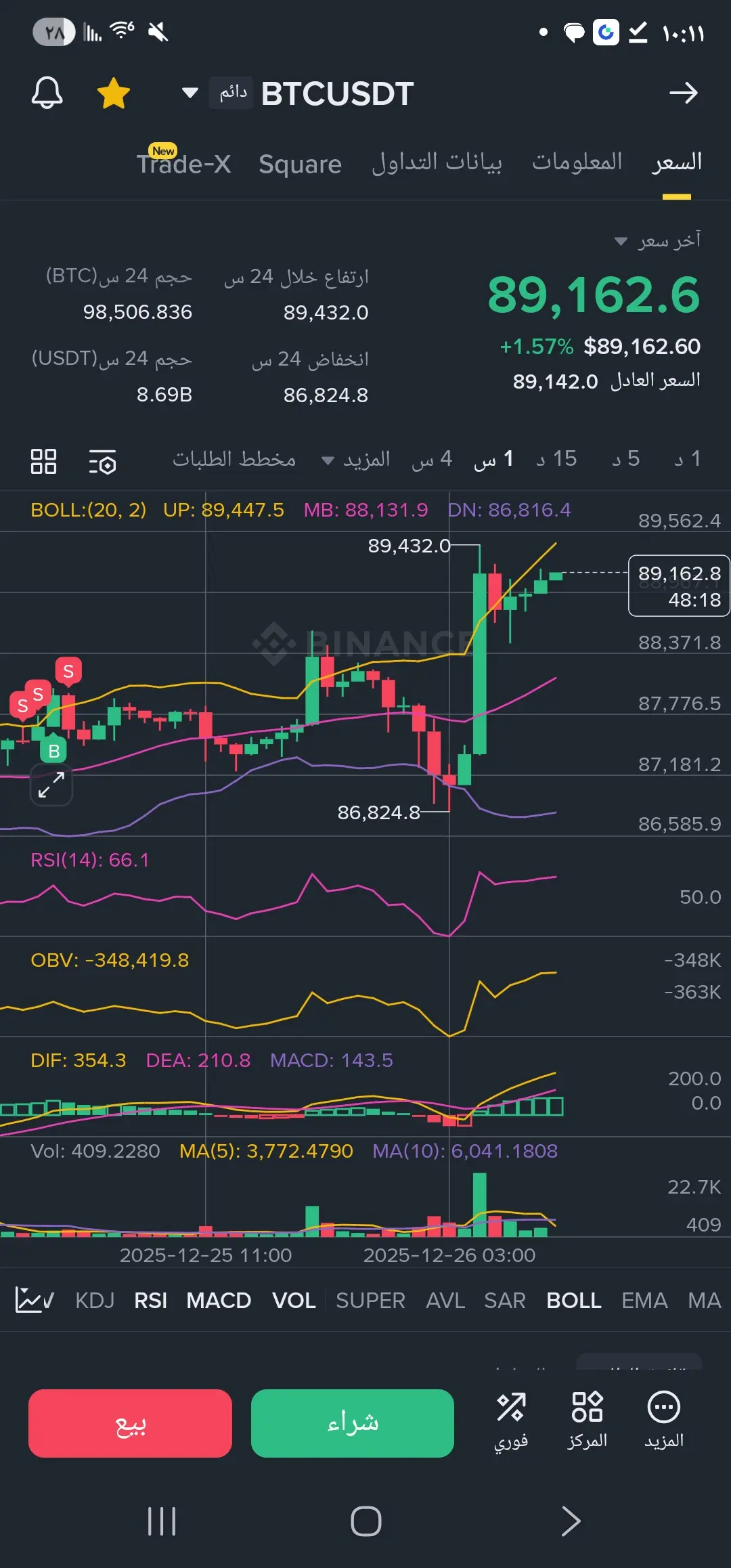Open price alerts bell icon
The width and height of the screenshot is (731, 1568).
point(47,93)
